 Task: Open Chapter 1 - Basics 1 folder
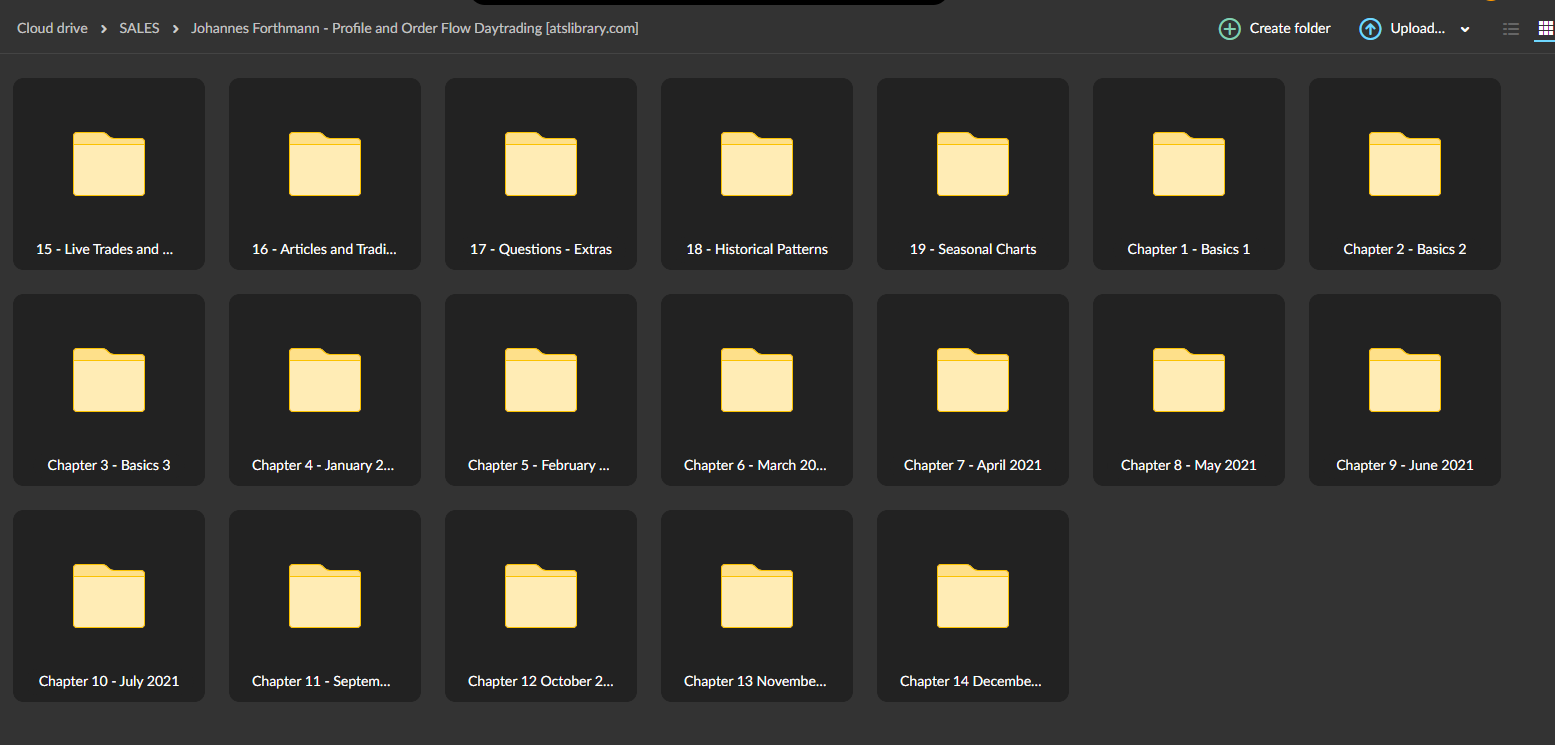1189,174
